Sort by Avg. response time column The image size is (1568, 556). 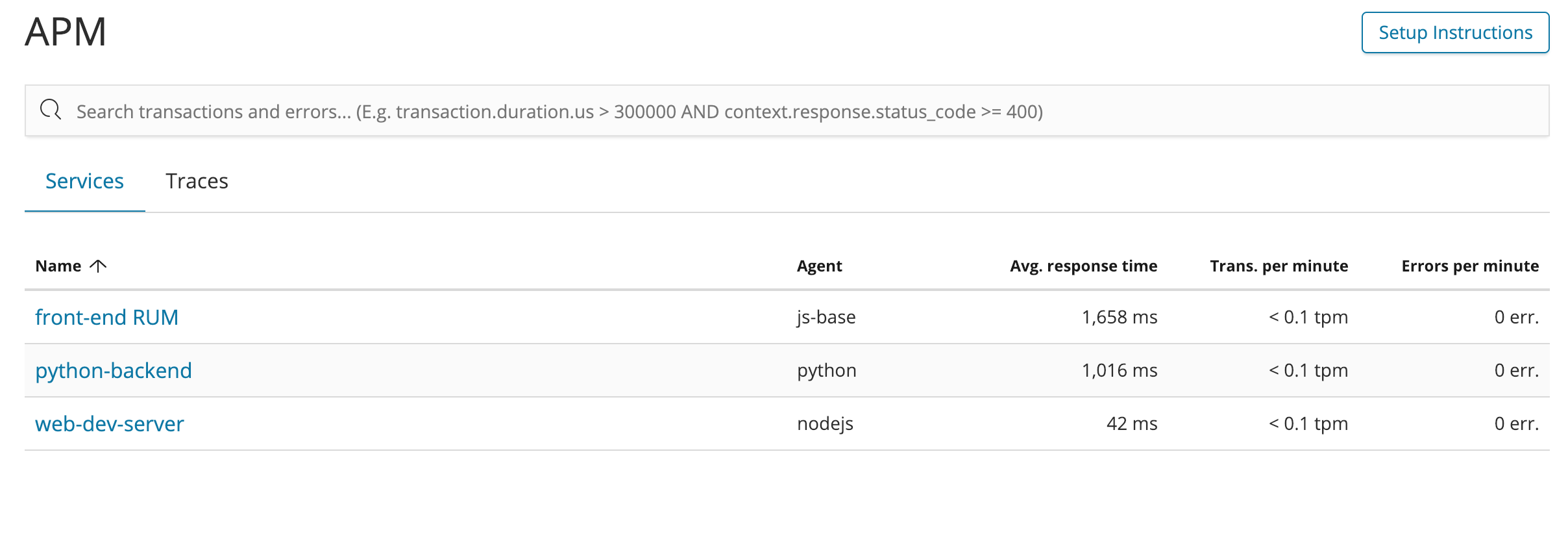(x=1083, y=266)
